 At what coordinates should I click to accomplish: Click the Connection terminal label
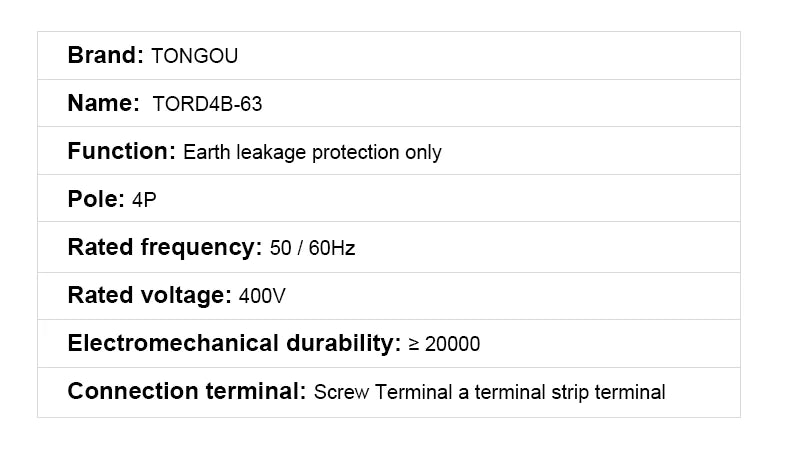186,392
